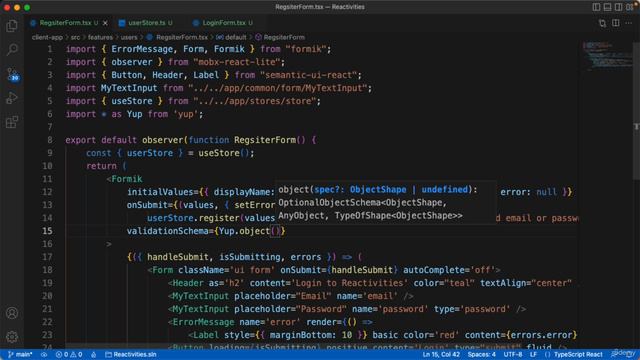This screenshot has height=360, width=640.
Task: Click TypeScript React language mode
Action: click(578, 354)
